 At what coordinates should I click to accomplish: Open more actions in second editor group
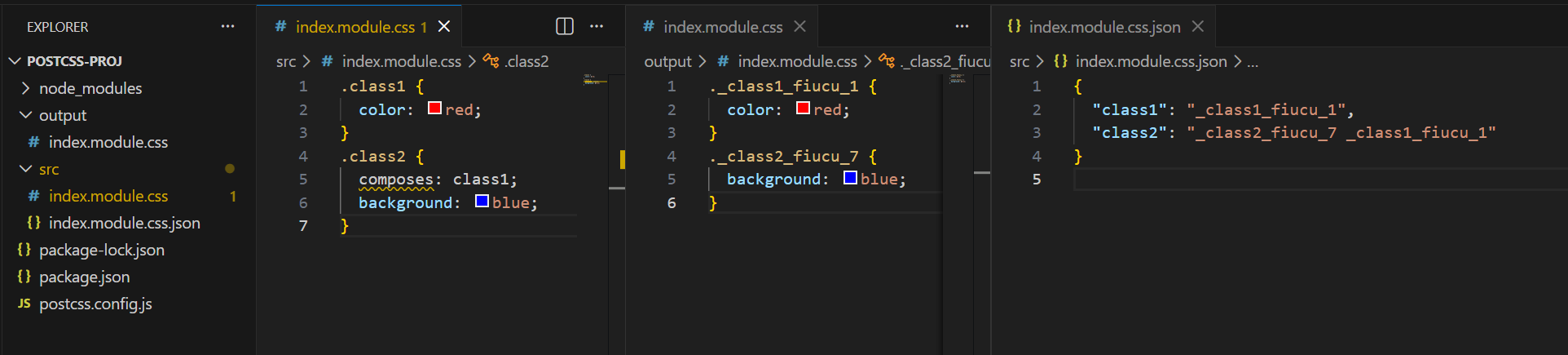(962, 27)
